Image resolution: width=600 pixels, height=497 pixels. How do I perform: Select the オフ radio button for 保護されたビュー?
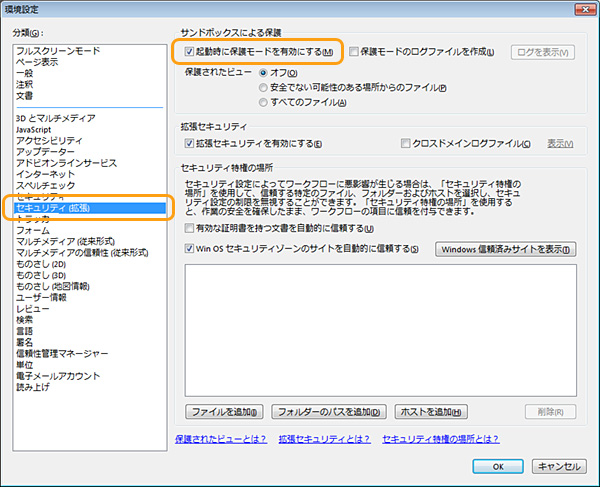264,72
